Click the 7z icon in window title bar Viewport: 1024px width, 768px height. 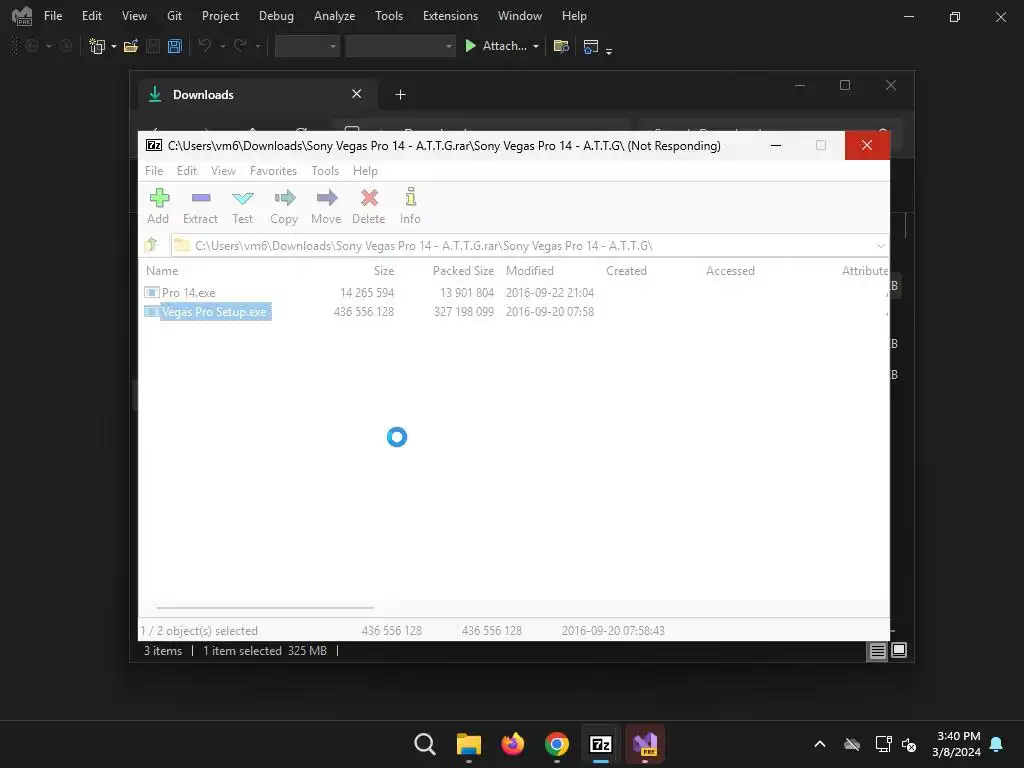pyautogui.click(x=153, y=145)
